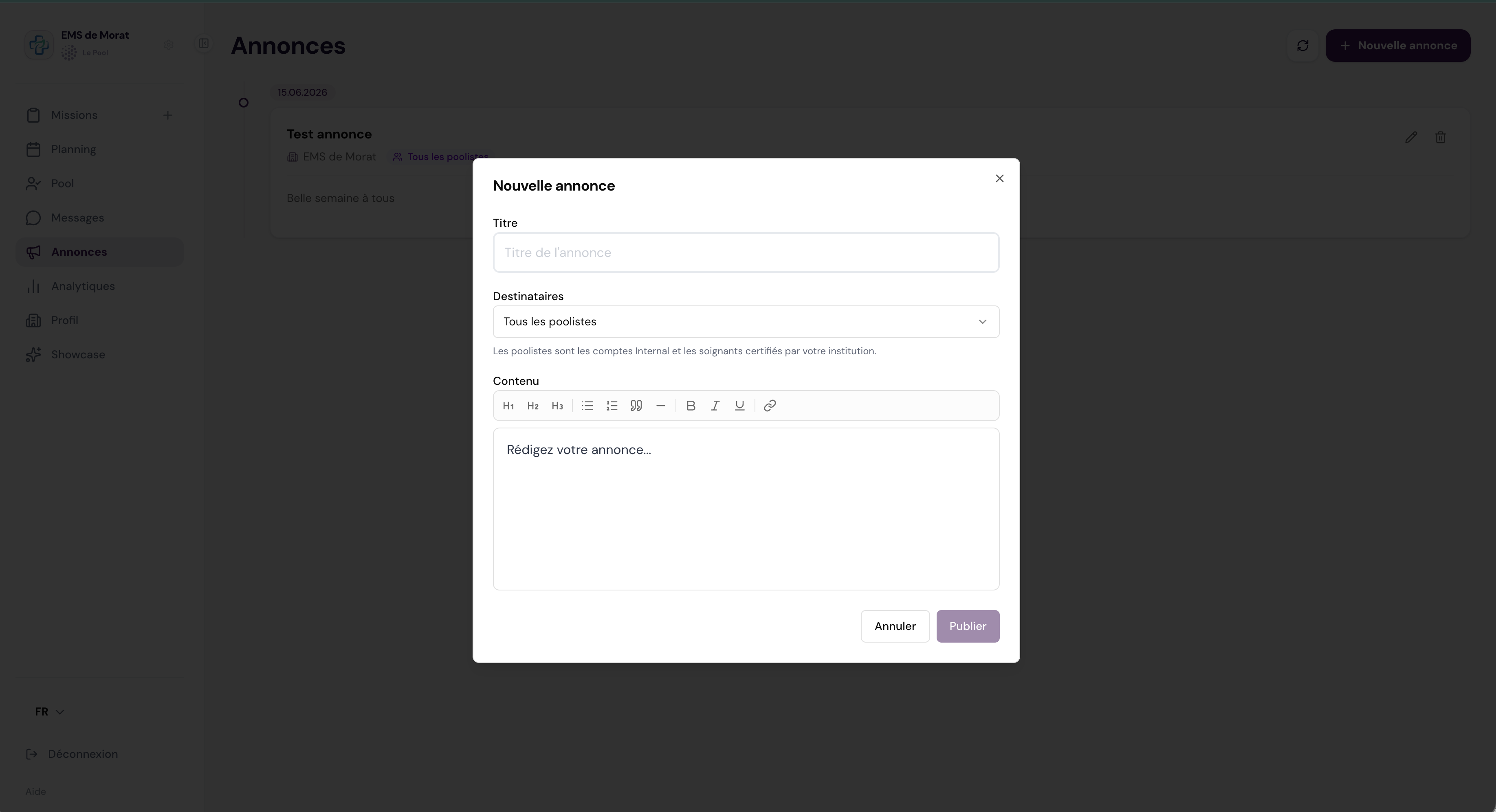1496x812 pixels.
Task: Toggle italic formatting
Action: (x=715, y=406)
